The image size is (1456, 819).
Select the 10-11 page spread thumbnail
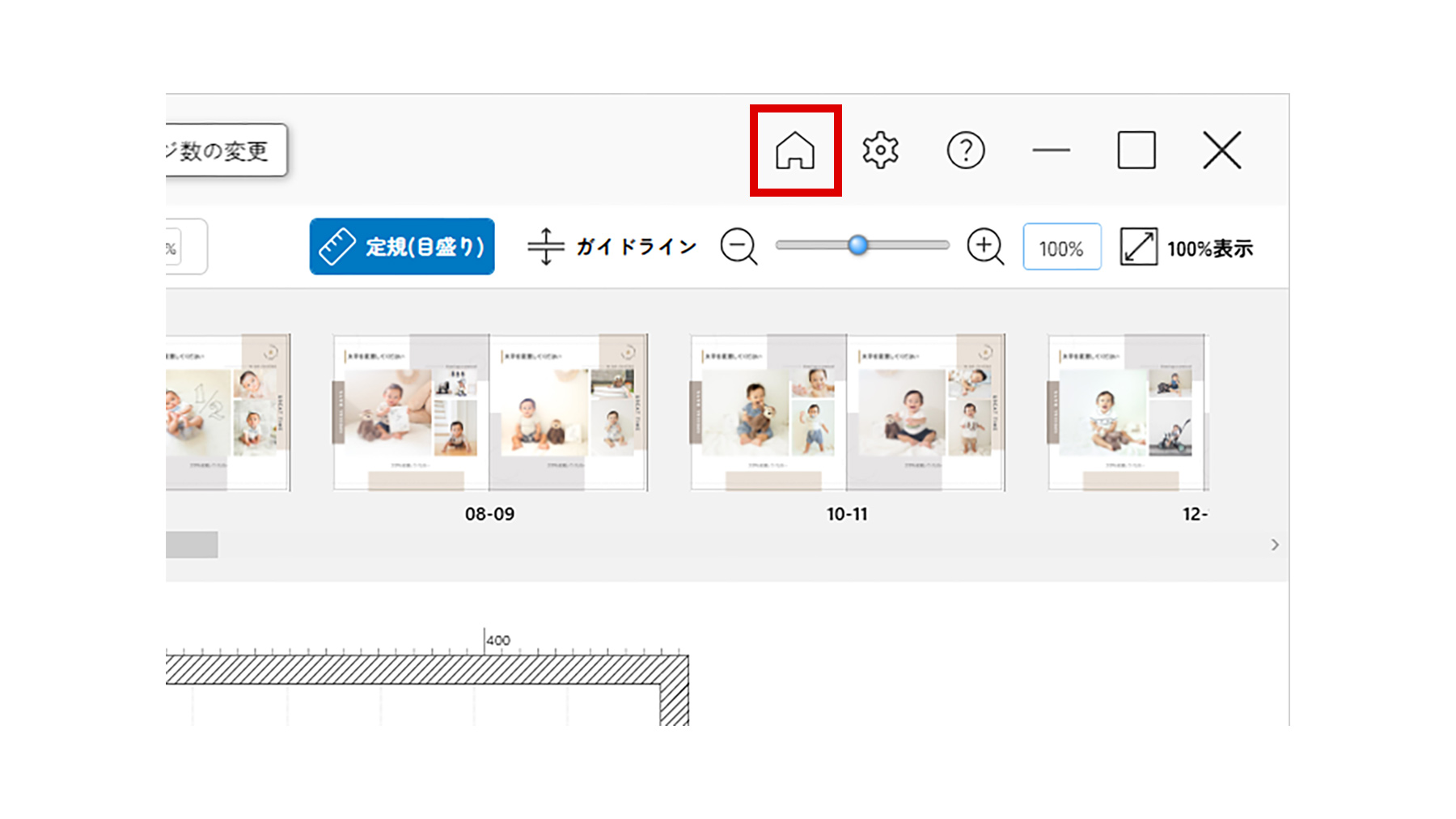tap(848, 412)
